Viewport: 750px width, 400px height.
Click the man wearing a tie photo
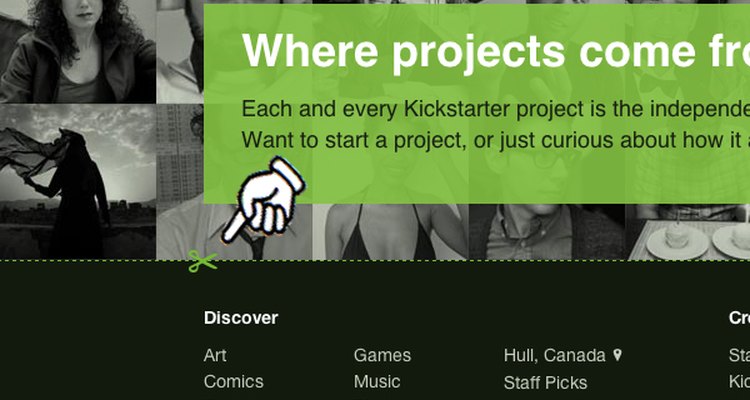pos(234,232)
